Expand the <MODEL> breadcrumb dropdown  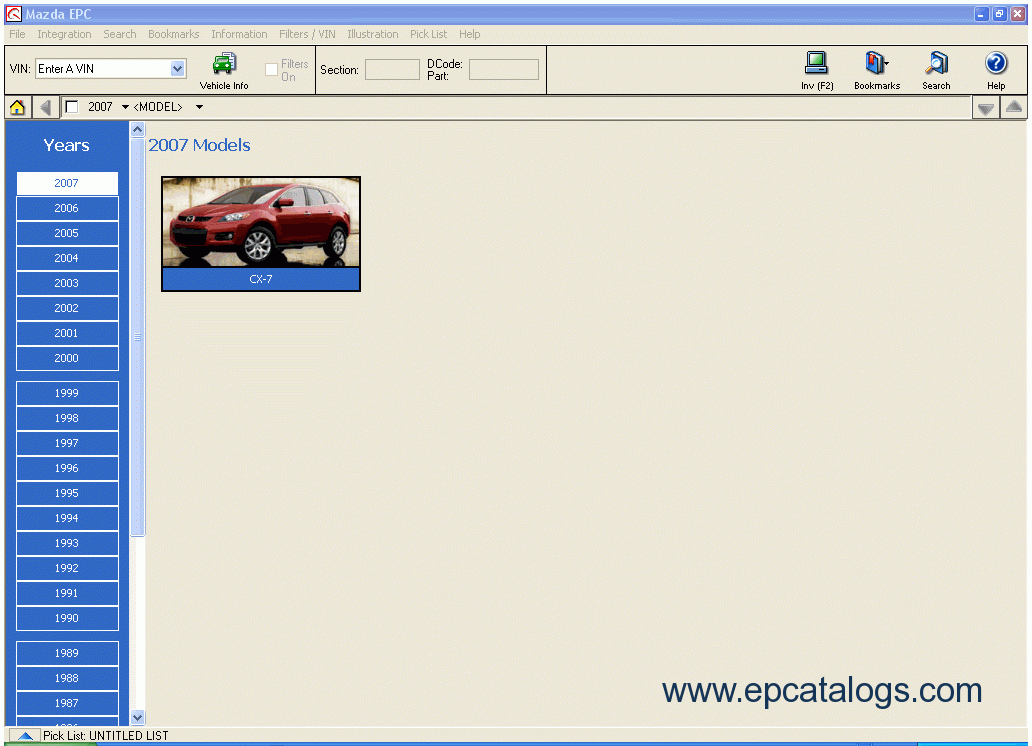pyautogui.click(x=199, y=107)
